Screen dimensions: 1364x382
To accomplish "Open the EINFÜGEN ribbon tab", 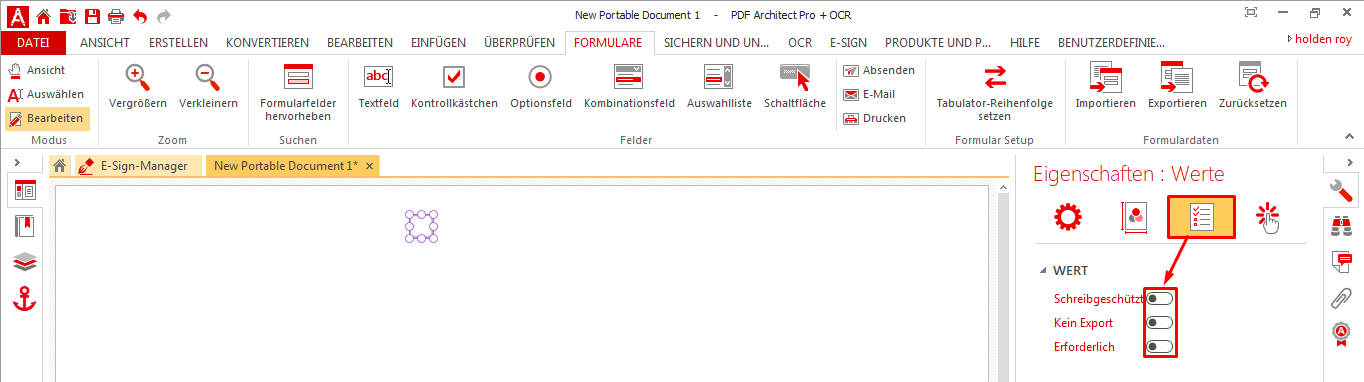I will coord(438,43).
